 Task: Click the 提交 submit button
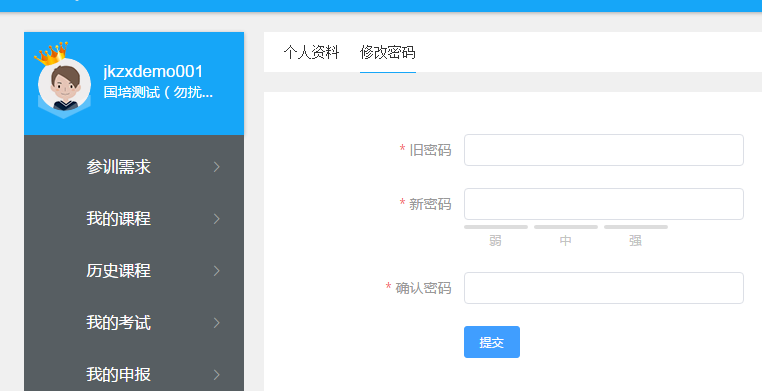click(492, 342)
